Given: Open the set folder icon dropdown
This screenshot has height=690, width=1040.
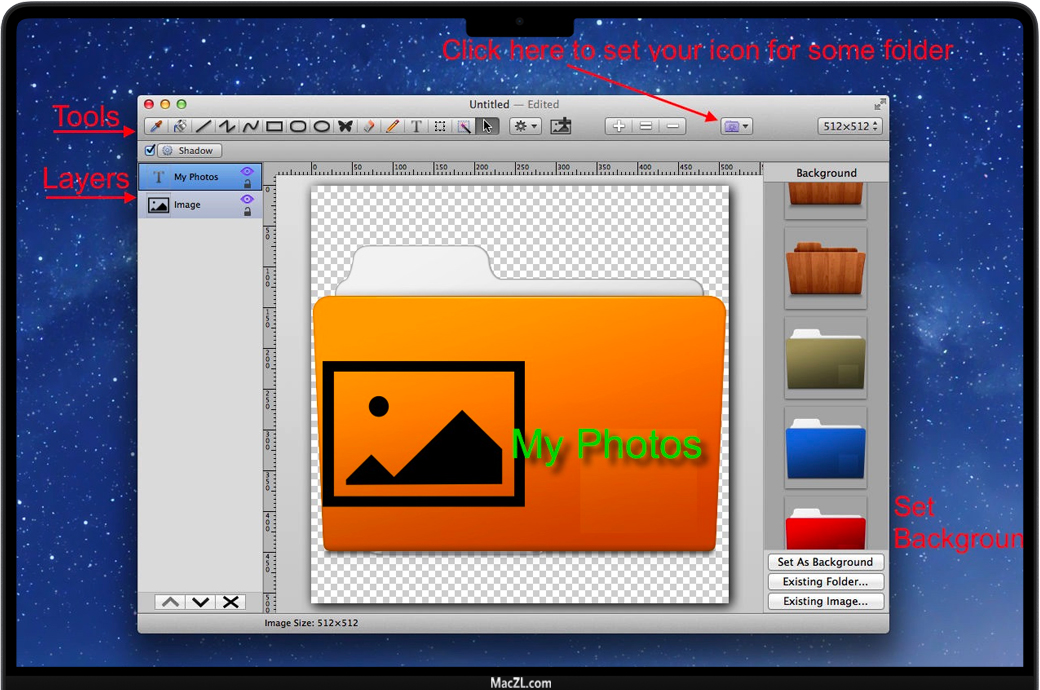Looking at the screenshot, I should click(736, 126).
